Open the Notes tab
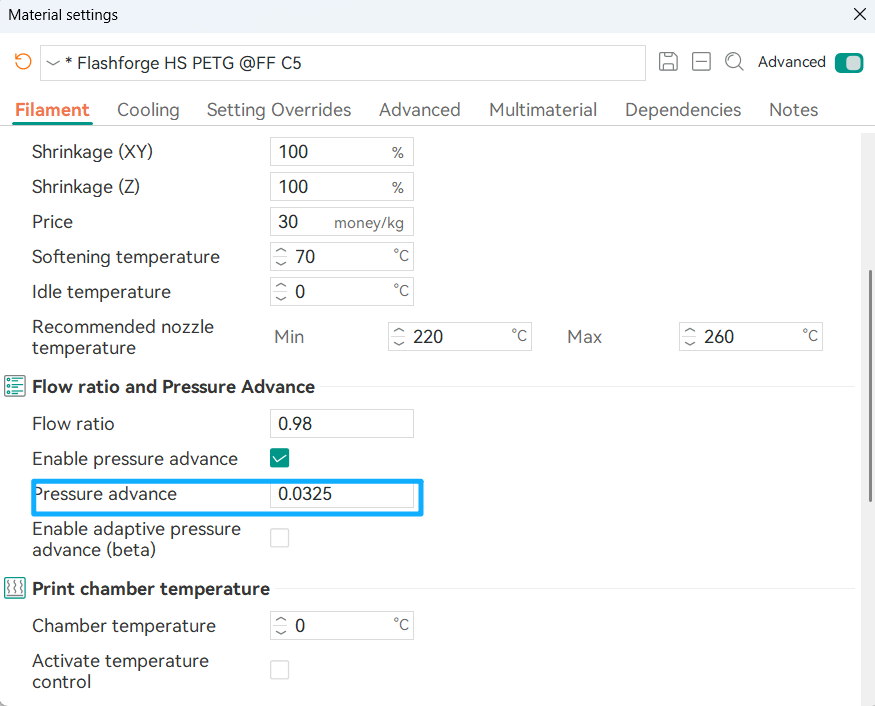 [793, 110]
